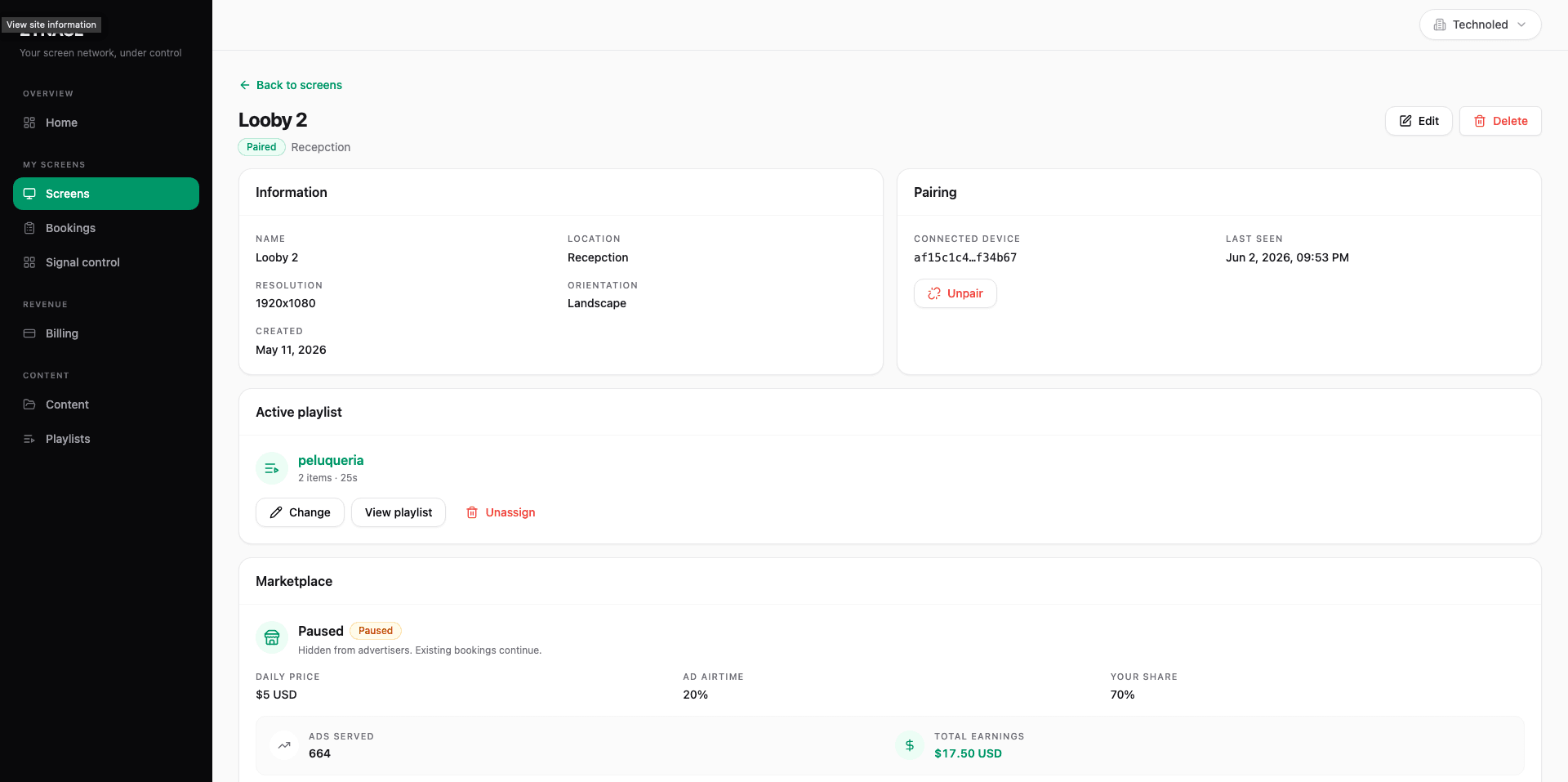The height and width of the screenshot is (782, 1568).
Task: Click the peluqueria playlist round icon
Action: point(272,468)
